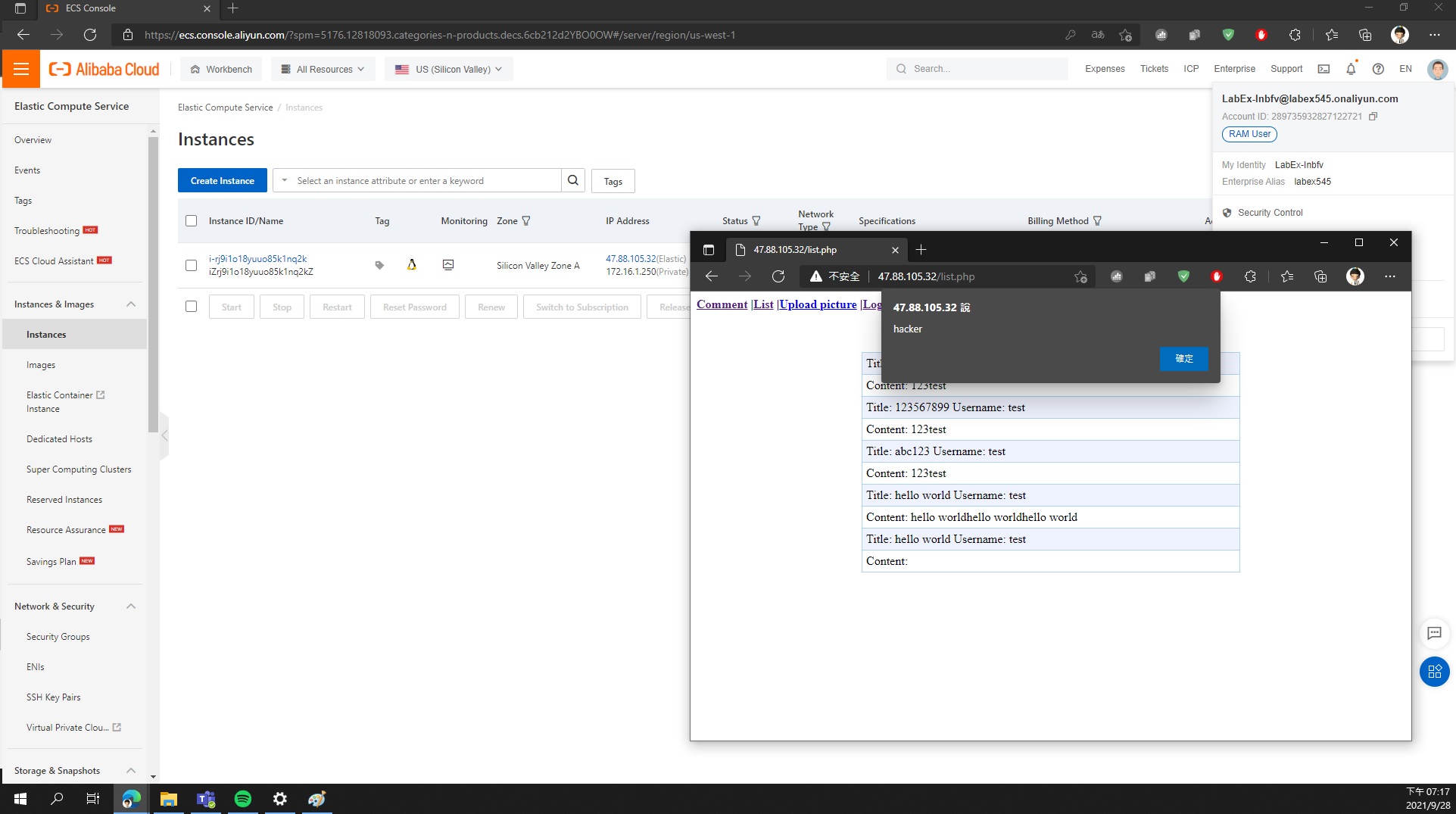
Task: Open Cloud Shell terminal icon
Action: (x=1323, y=69)
